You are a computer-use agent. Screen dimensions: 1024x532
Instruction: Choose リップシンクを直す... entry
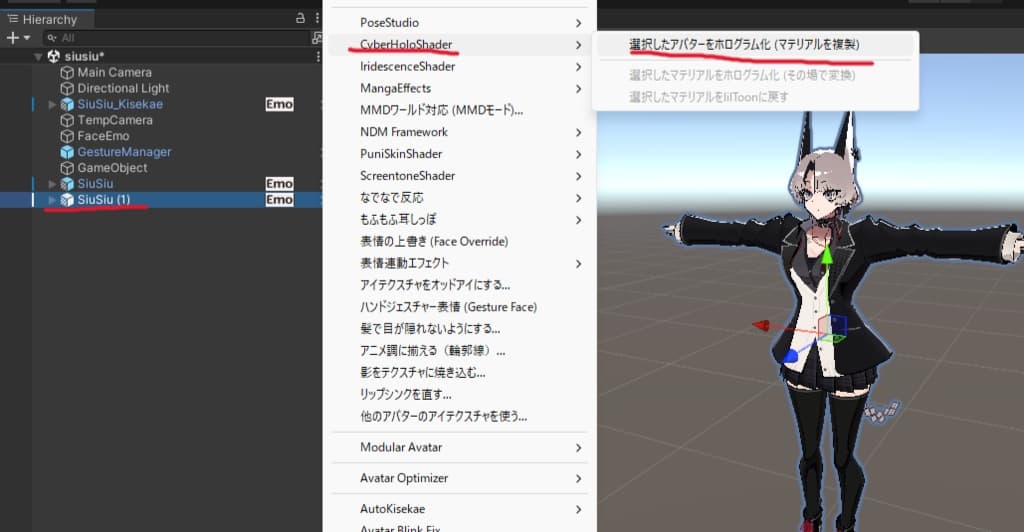click(460, 394)
